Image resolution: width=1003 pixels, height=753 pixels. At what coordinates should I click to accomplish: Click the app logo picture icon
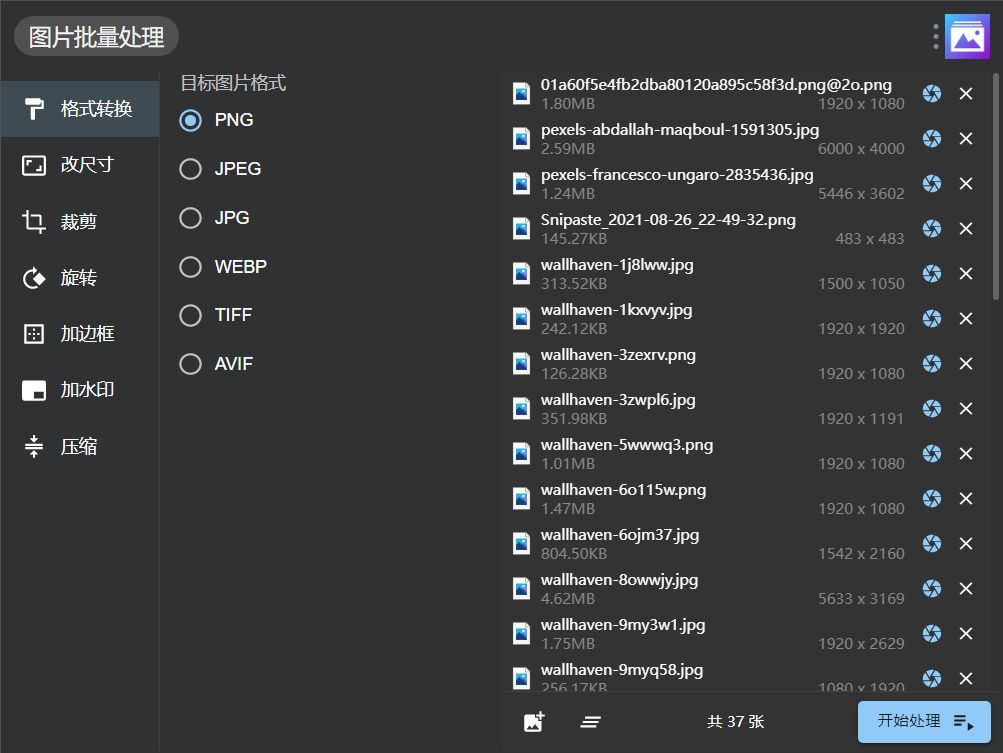tap(967, 36)
